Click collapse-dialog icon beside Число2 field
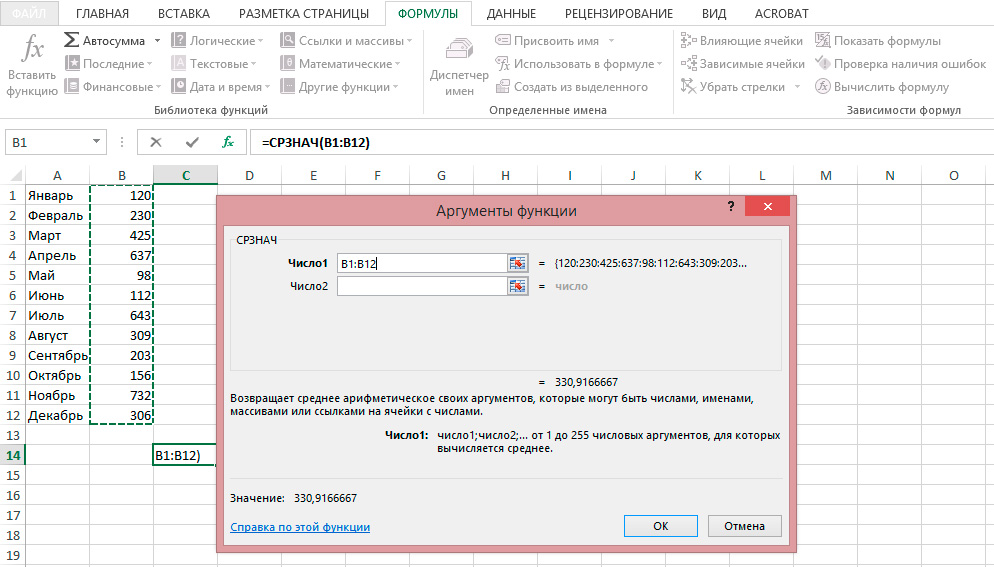 [x=517, y=286]
